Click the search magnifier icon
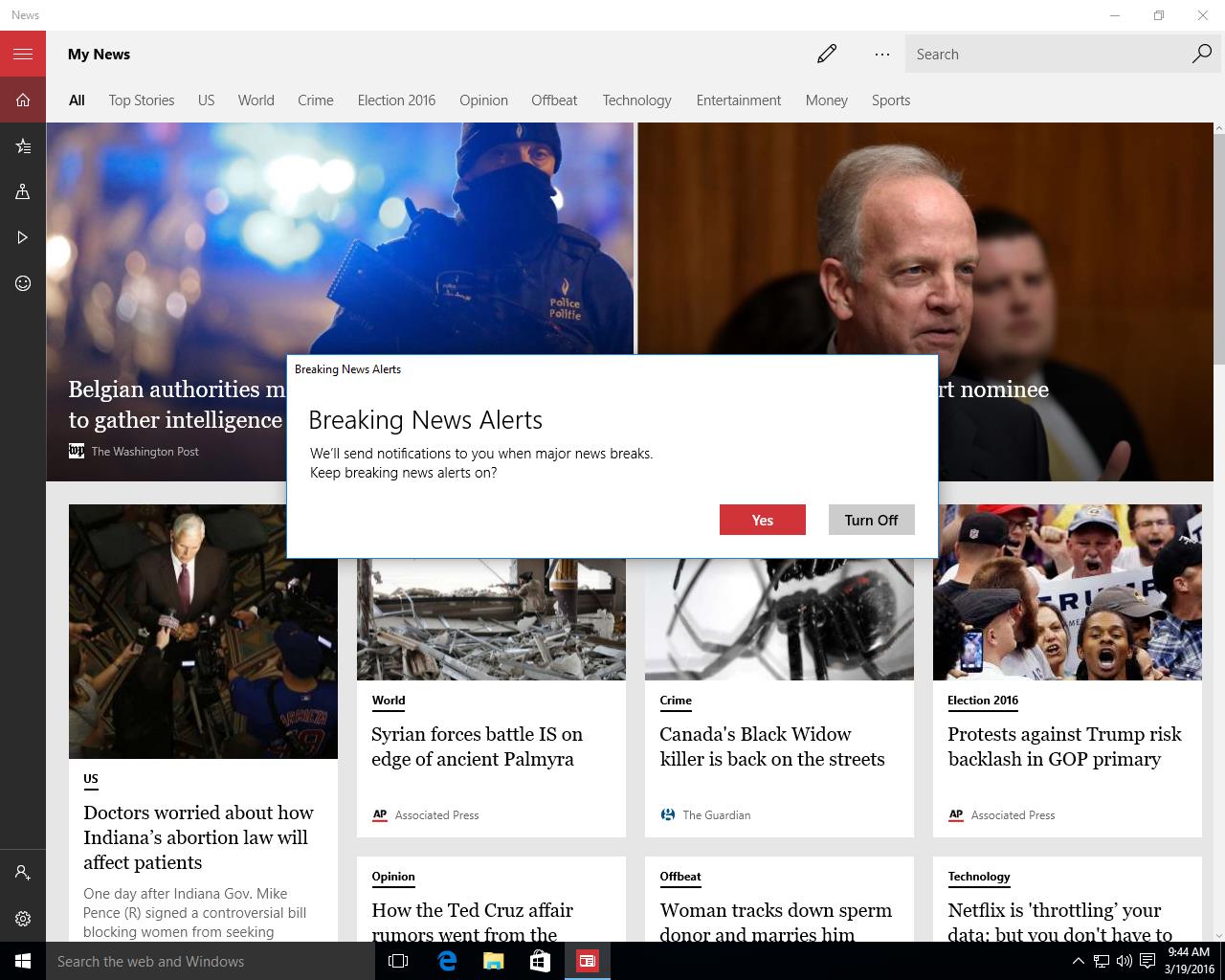 pyautogui.click(x=1202, y=54)
